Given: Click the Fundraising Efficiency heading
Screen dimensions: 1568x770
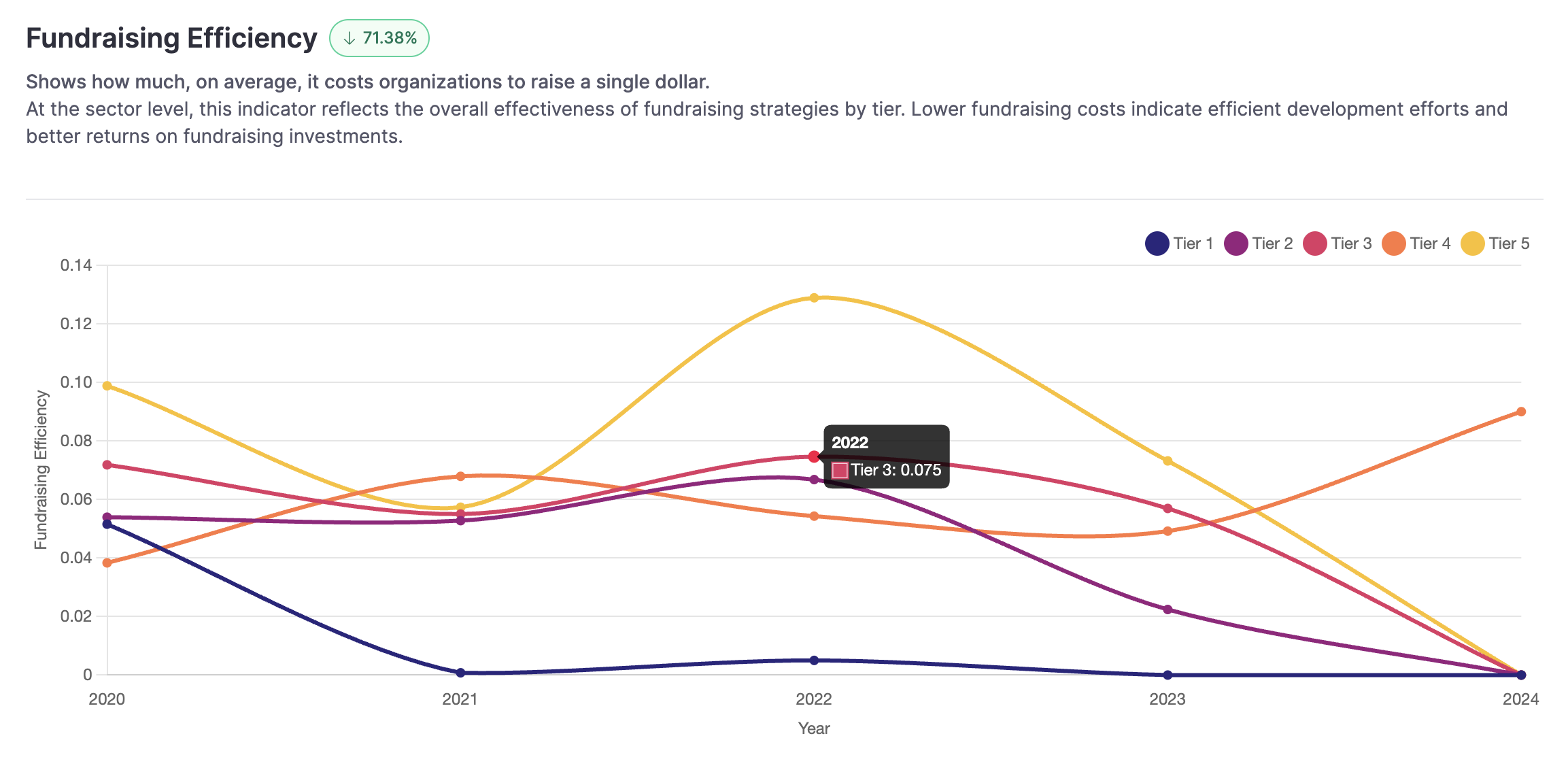Looking at the screenshot, I should 171,38.
